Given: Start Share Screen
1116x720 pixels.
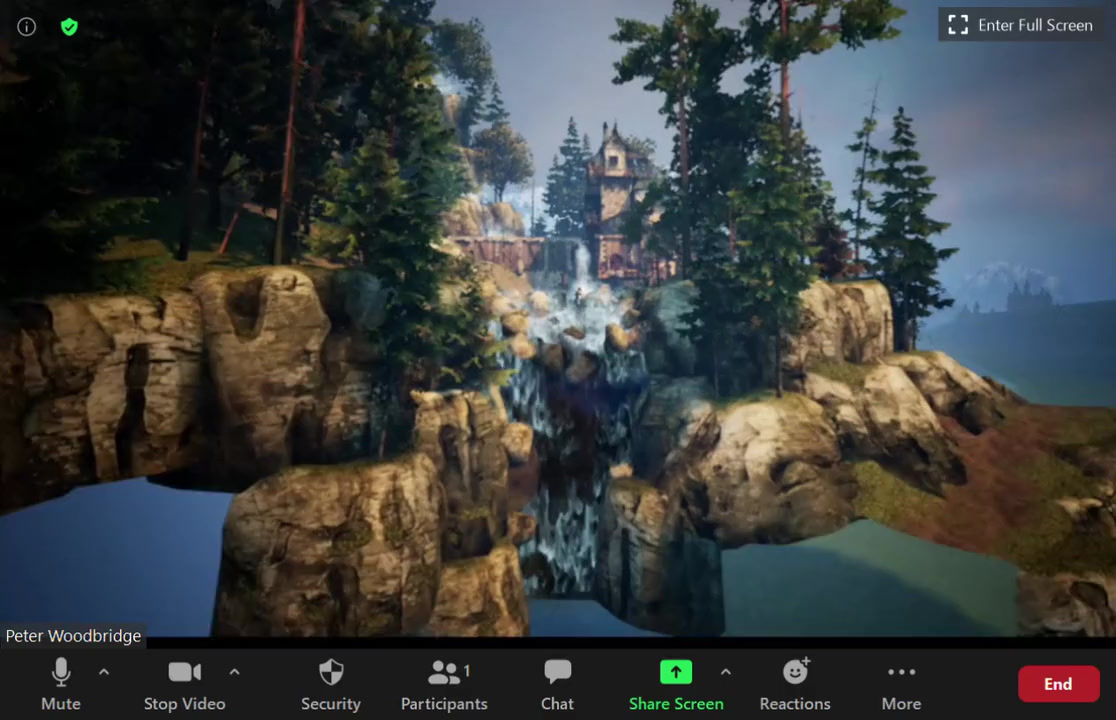Looking at the screenshot, I should coord(676,684).
